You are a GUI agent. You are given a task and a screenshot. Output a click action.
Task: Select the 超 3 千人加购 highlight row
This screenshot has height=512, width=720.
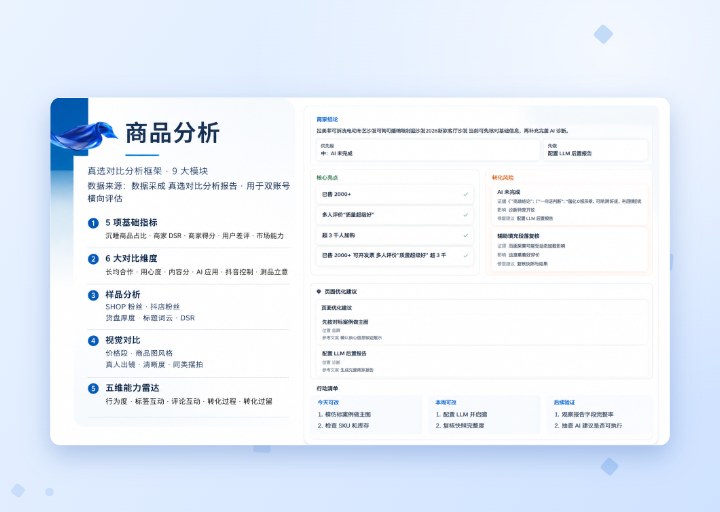click(395, 235)
